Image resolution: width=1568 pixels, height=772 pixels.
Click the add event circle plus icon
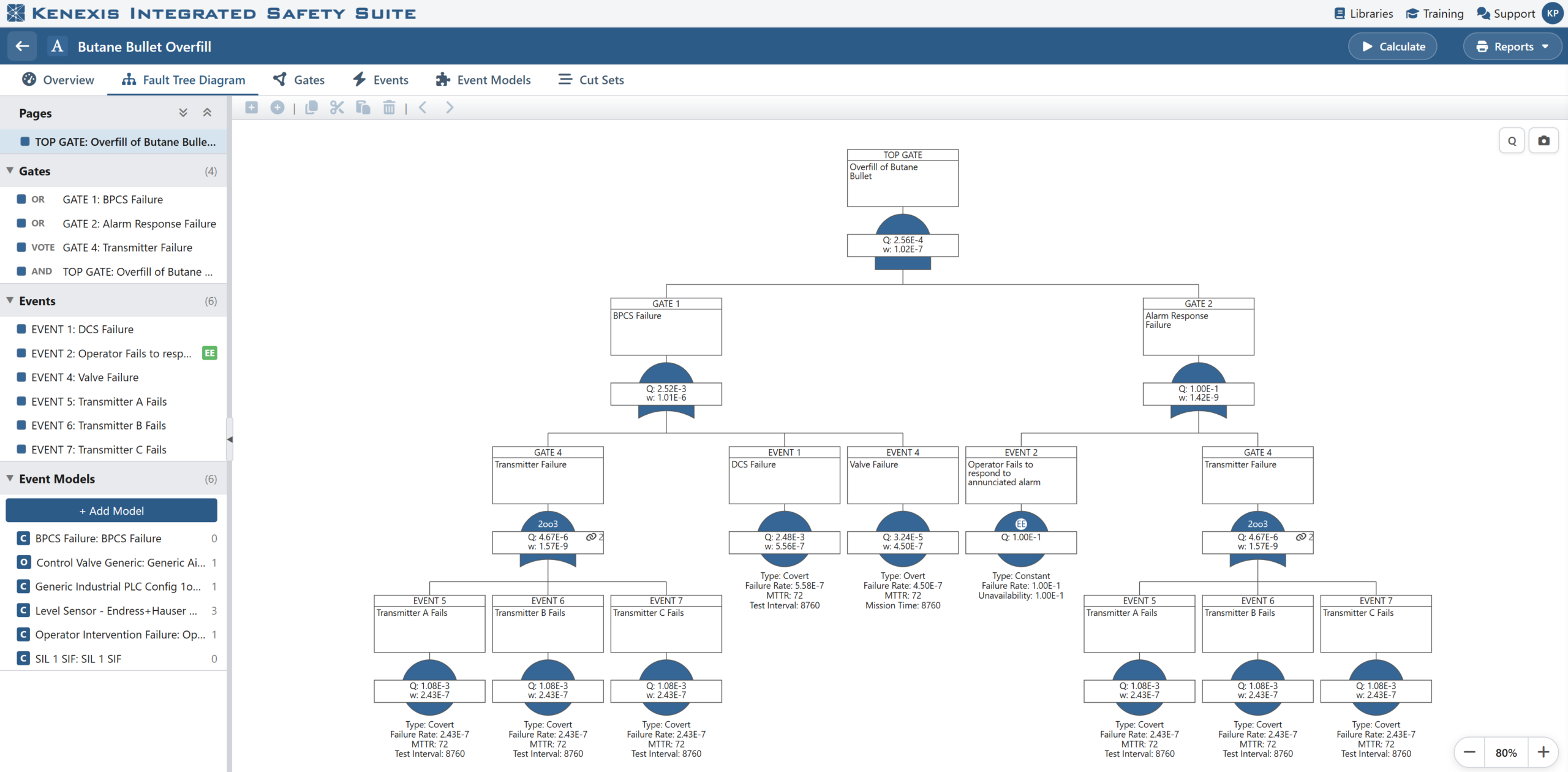pos(277,108)
